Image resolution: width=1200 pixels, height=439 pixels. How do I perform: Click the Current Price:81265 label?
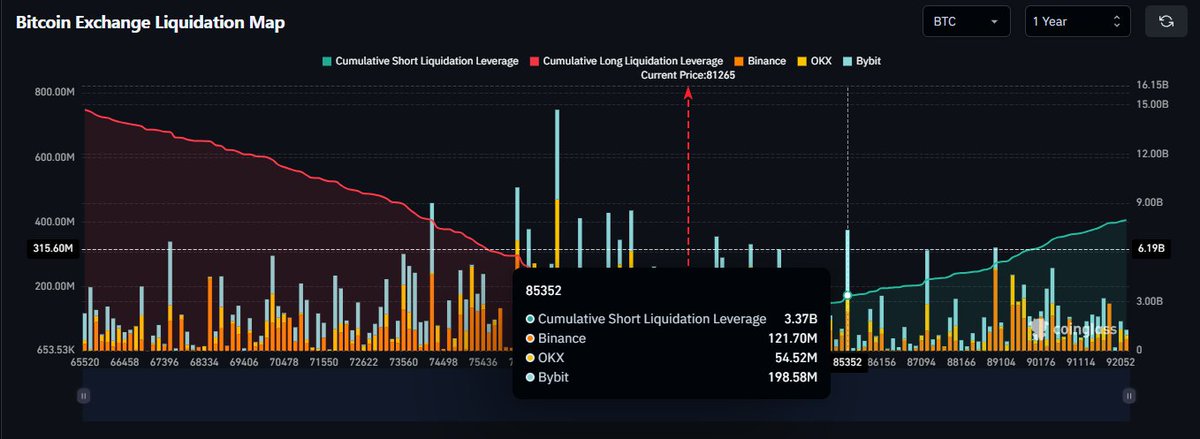[688, 75]
